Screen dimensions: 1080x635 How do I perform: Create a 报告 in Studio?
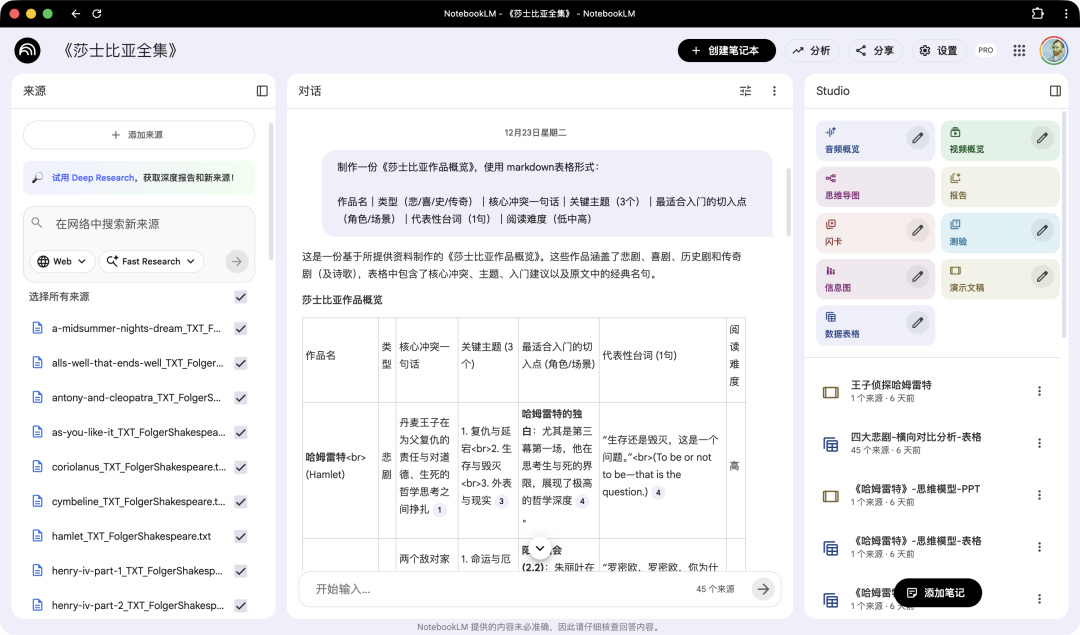[x=1000, y=187]
